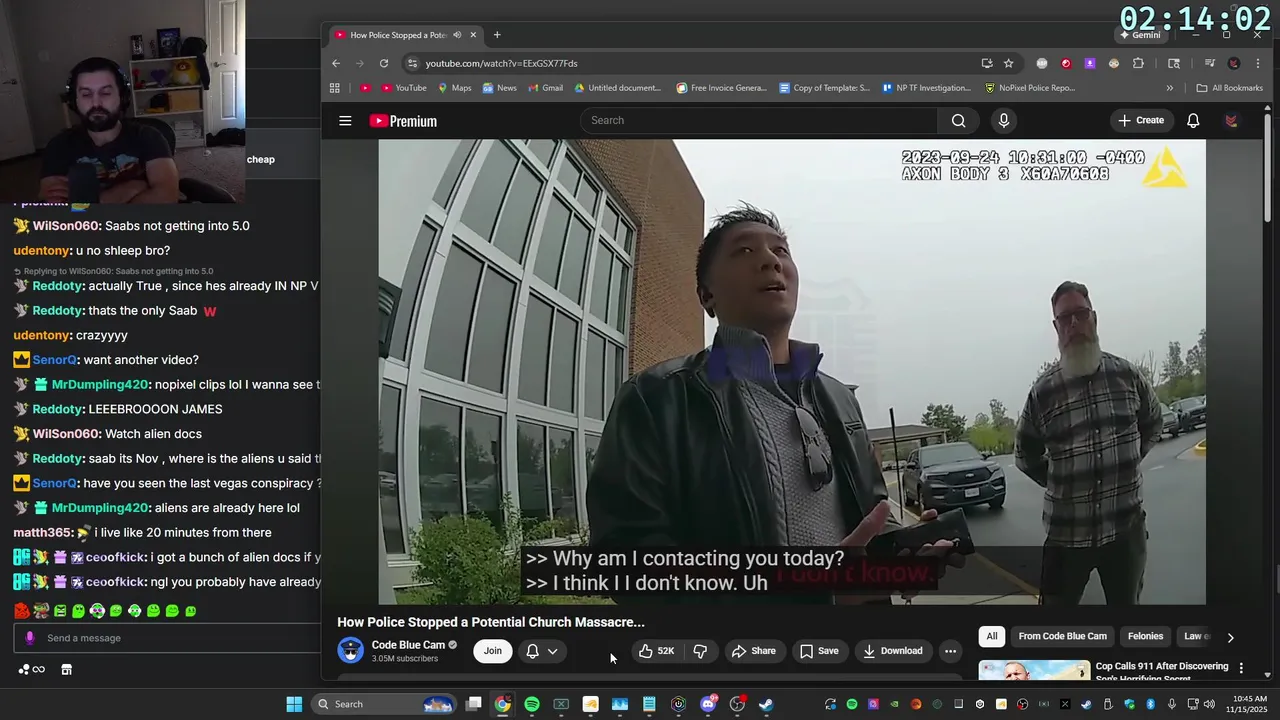This screenshot has height=720, width=1280.
Task: Open the Chrome three-dot menu
Action: (x=1257, y=63)
